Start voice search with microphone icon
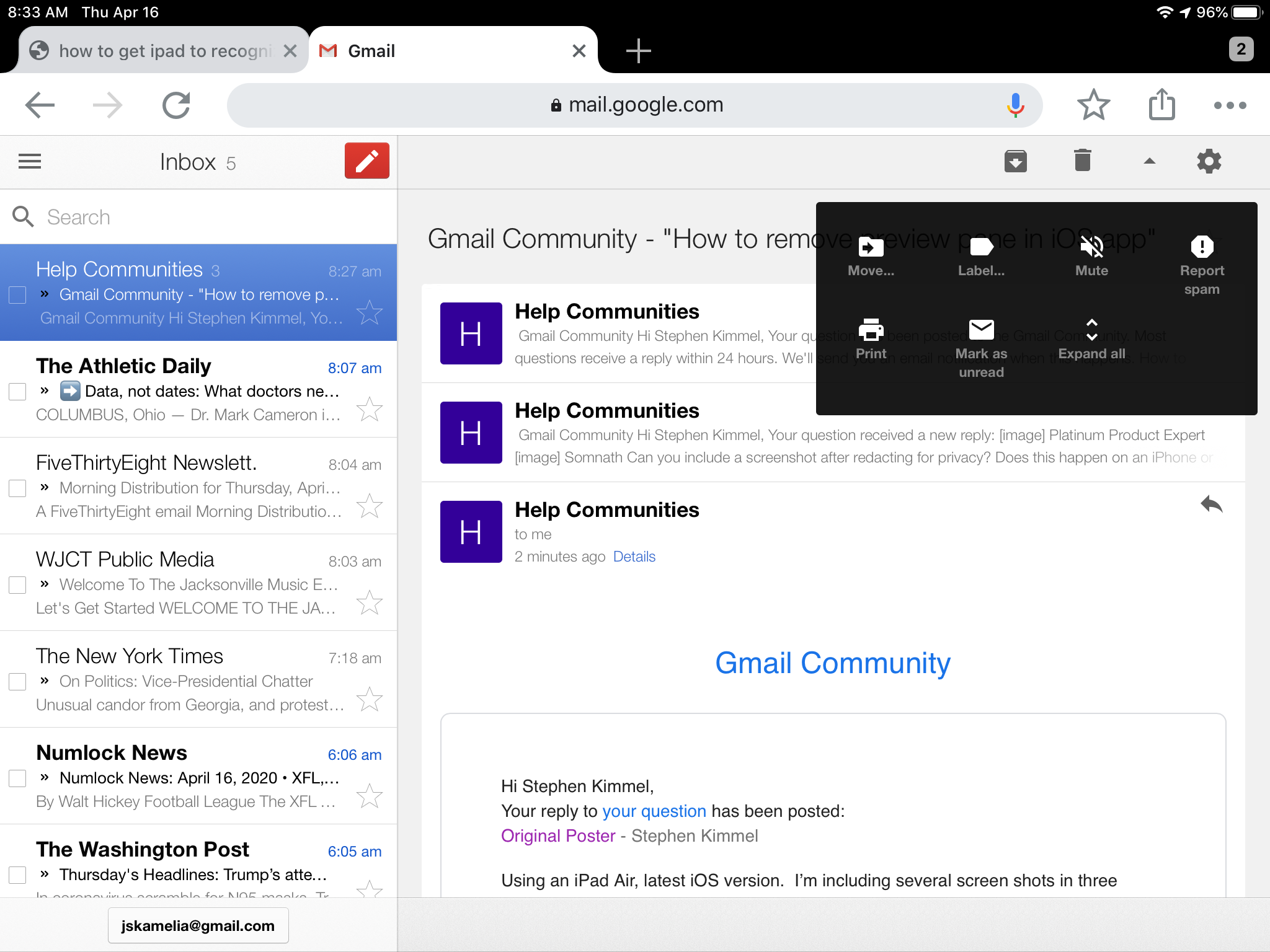This screenshot has width=1270, height=952. (1015, 105)
